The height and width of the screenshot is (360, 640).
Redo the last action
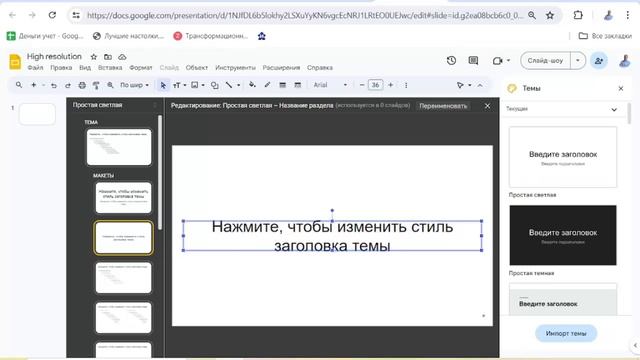tap(68, 85)
